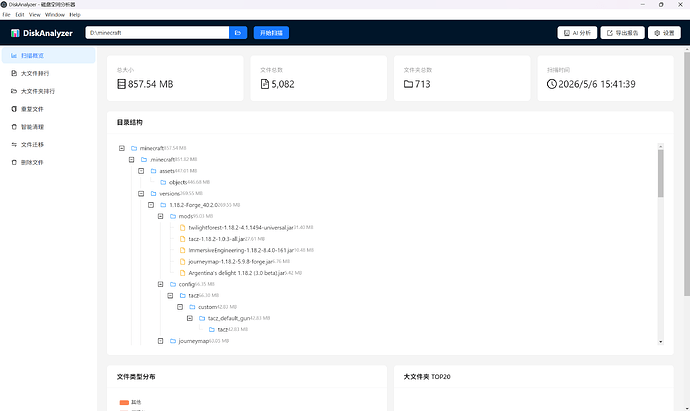Click the folder icon of mods row
690x411 pixels.
tap(173, 216)
